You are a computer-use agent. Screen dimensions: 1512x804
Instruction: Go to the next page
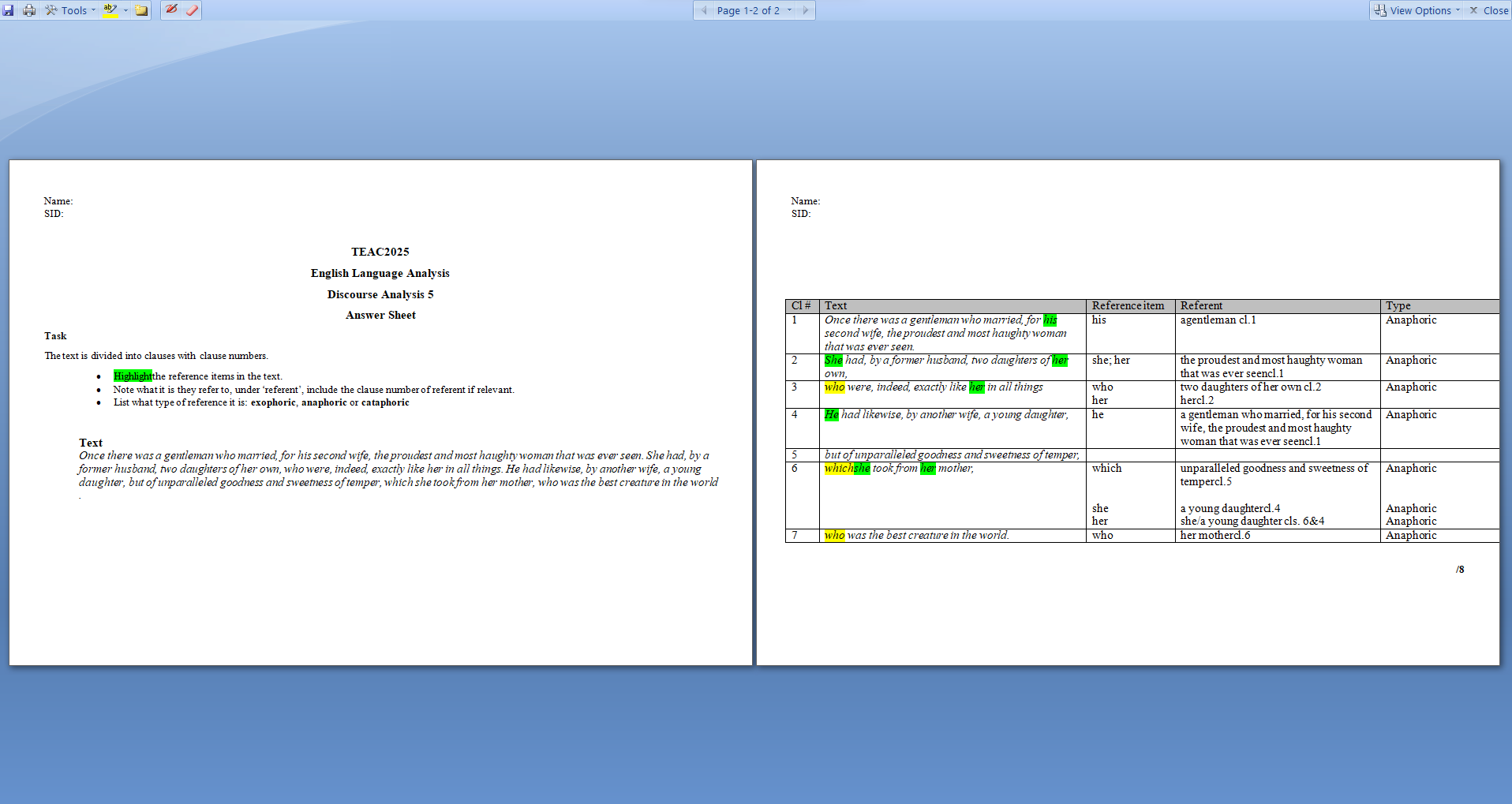[x=804, y=10]
